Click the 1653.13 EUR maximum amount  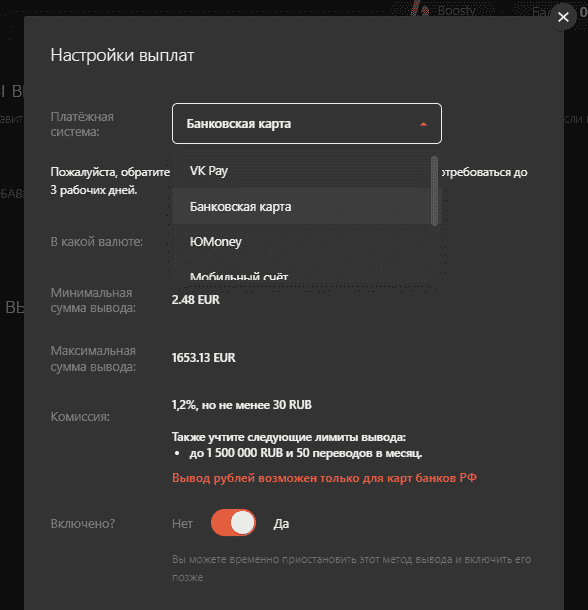click(x=204, y=358)
